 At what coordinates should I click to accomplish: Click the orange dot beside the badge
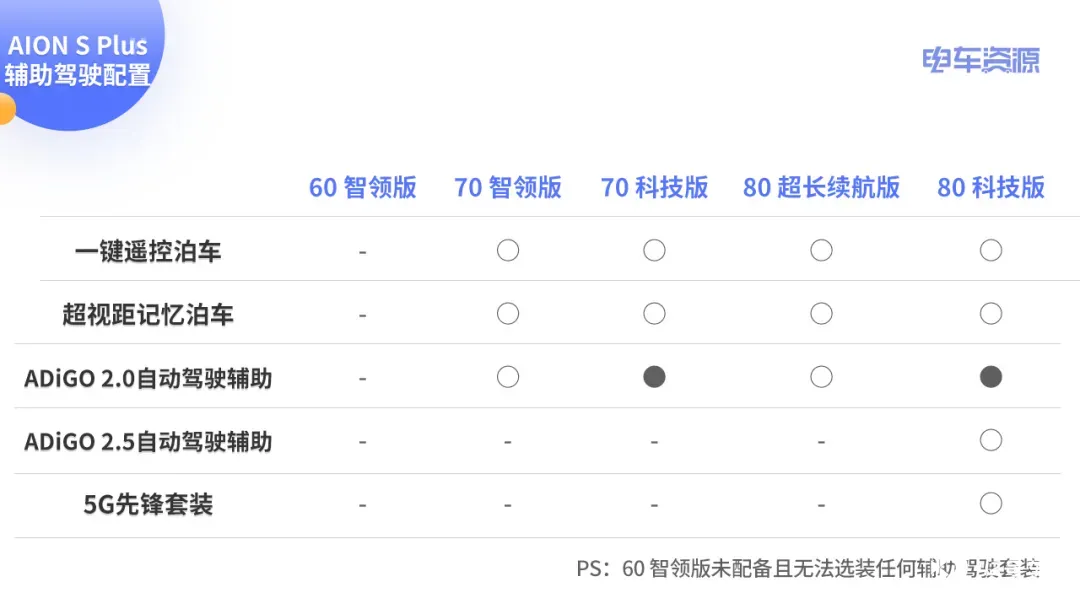click(6, 109)
